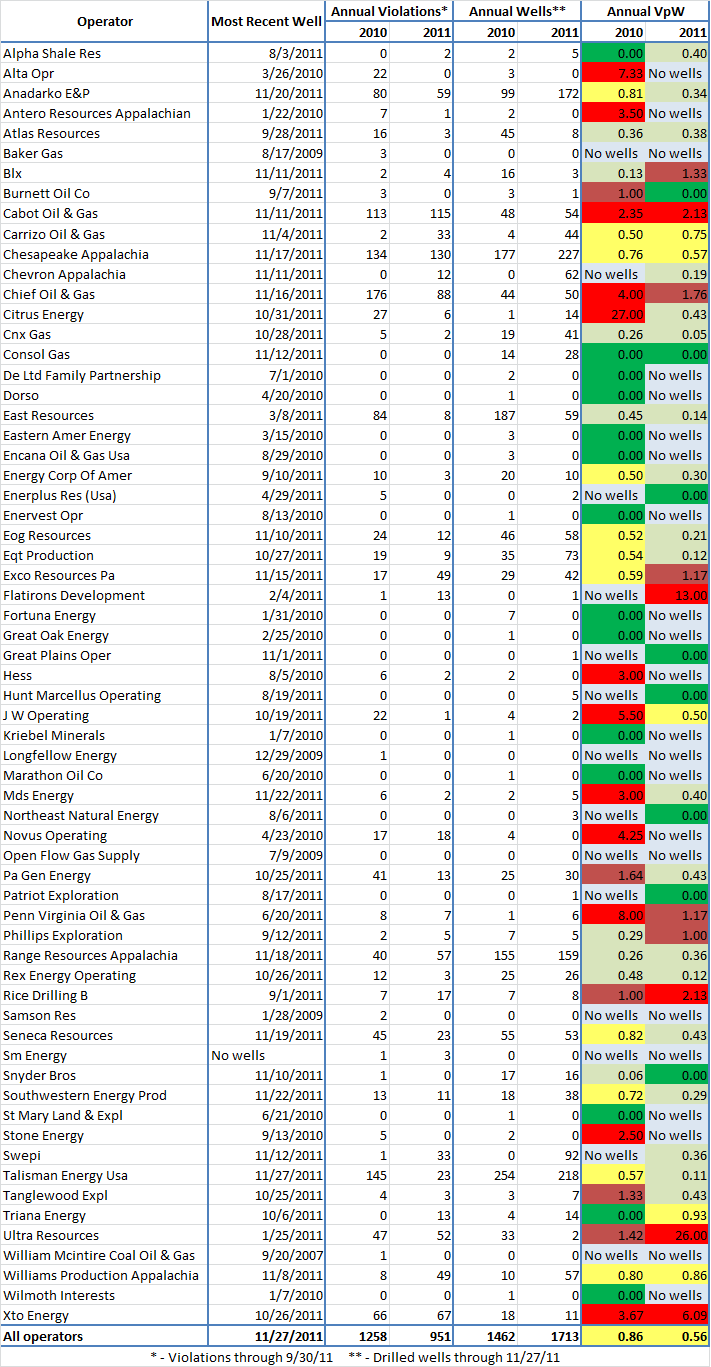Select the Alta Opr operator cell
This screenshot has width=711, height=1367.
coord(104,73)
